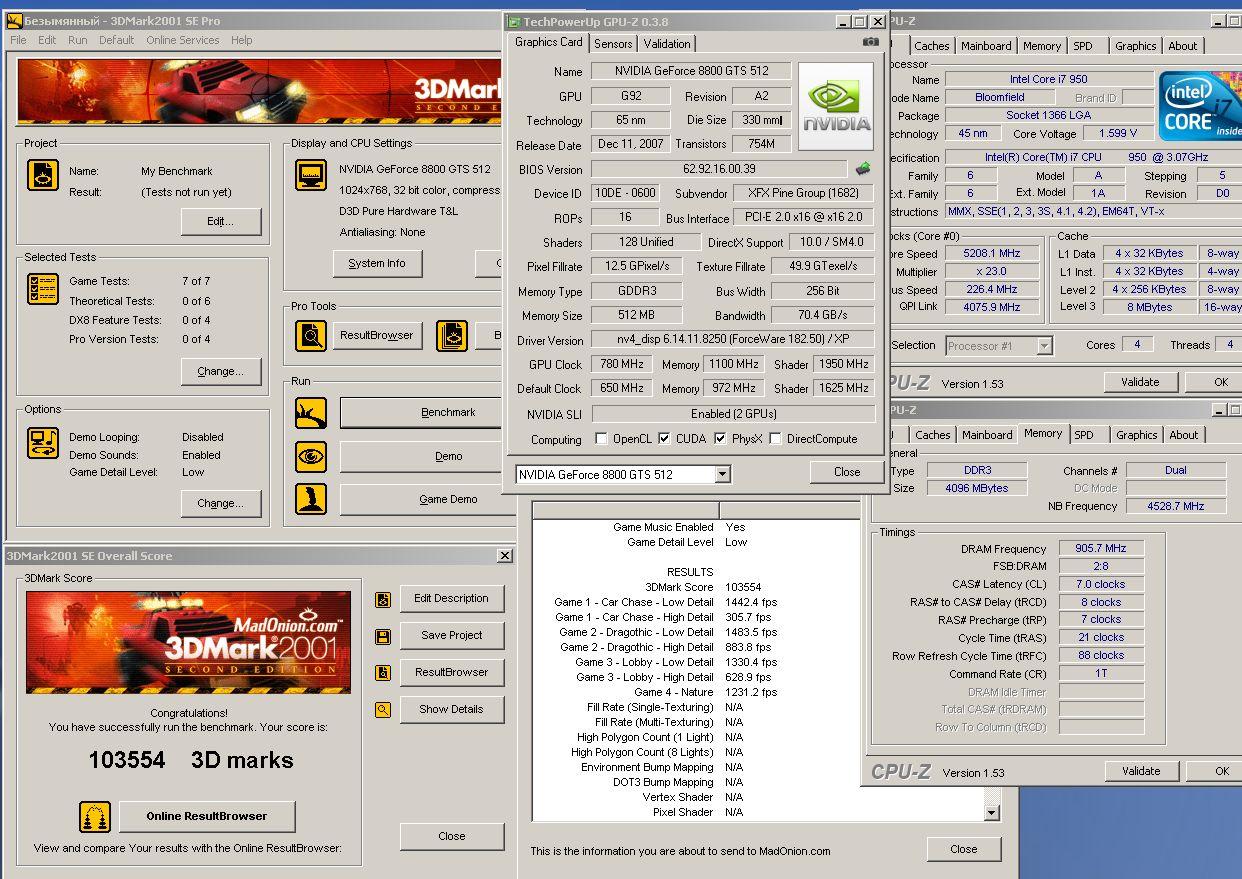Open the About tab in lower CPU-Z window
Viewport: 1242px width, 879px height.
coord(1184,435)
